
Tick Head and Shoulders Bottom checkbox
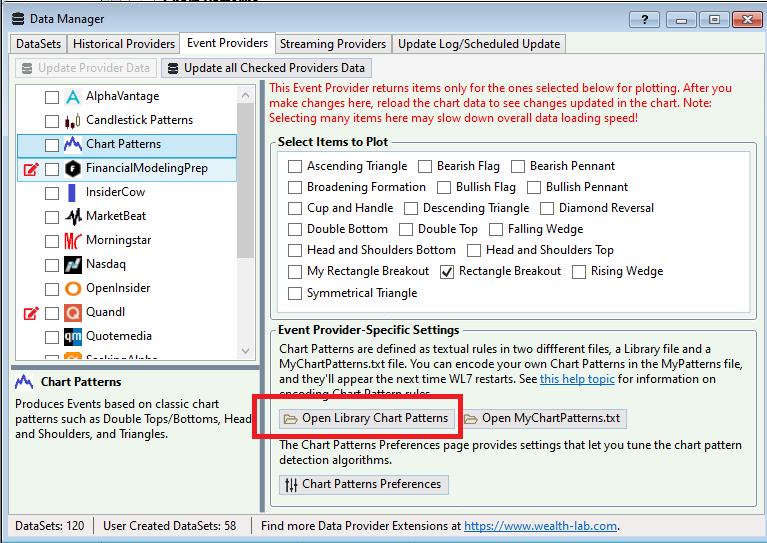[x=295, y=250]
